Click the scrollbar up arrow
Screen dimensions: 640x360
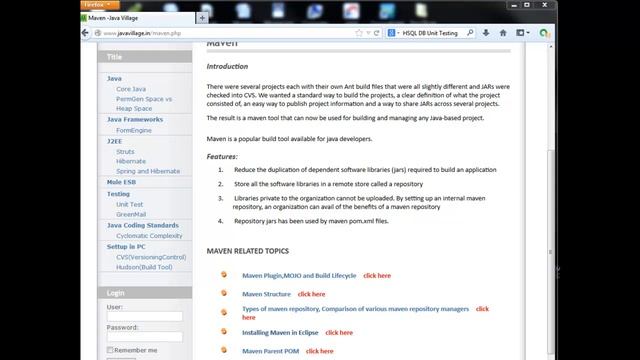click(551, 47)
